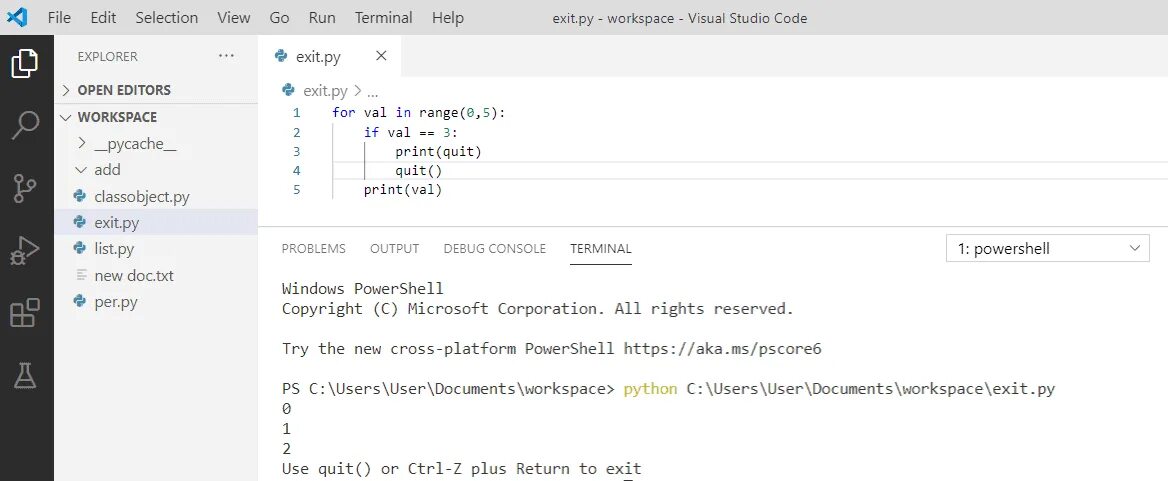This screenshot has height=481, width=1168.
Task: Expand the __pycache__ folder
Action: click(135, 144)
